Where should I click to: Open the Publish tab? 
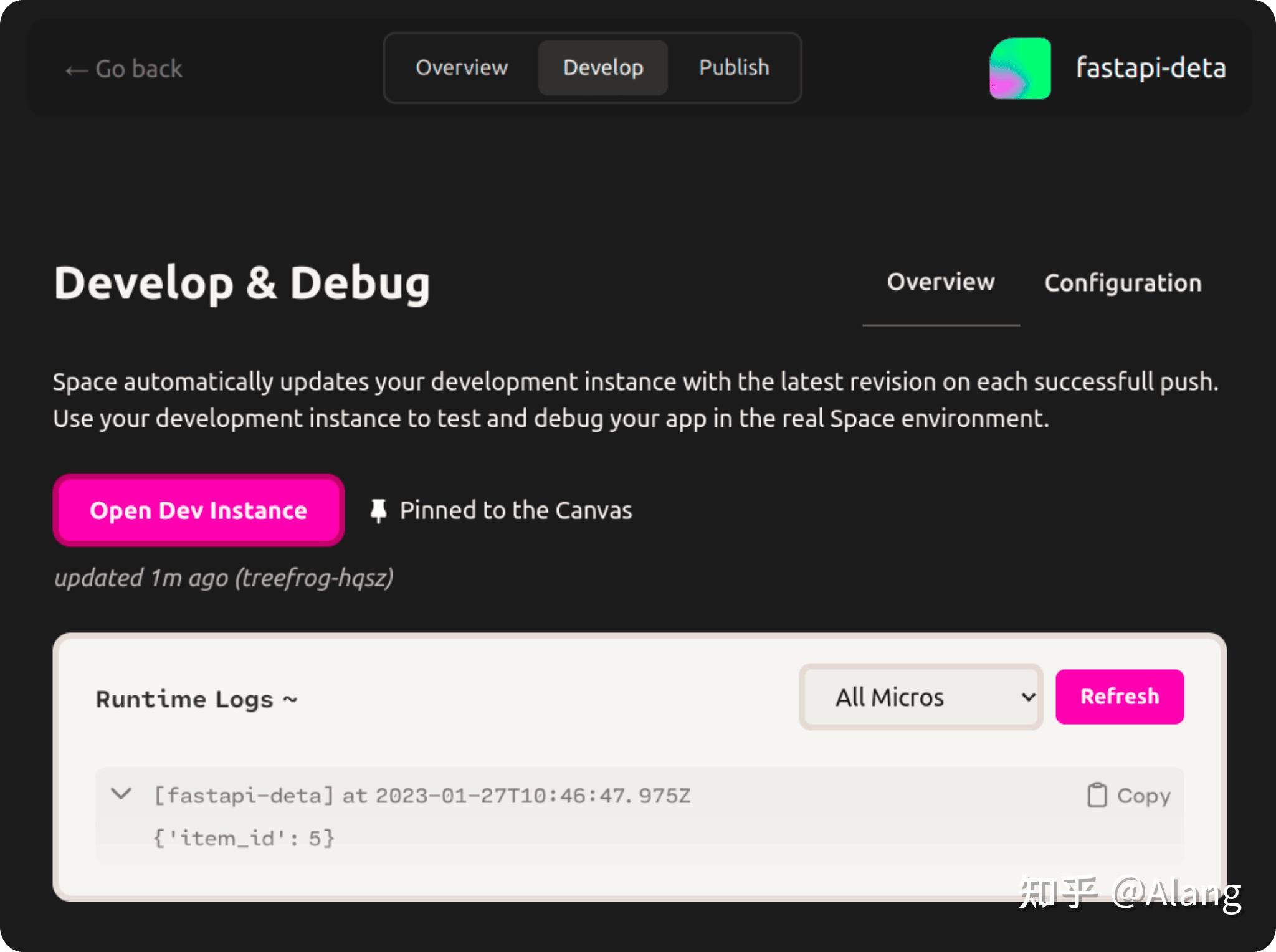pyautogui.click(x=734, y=67)
